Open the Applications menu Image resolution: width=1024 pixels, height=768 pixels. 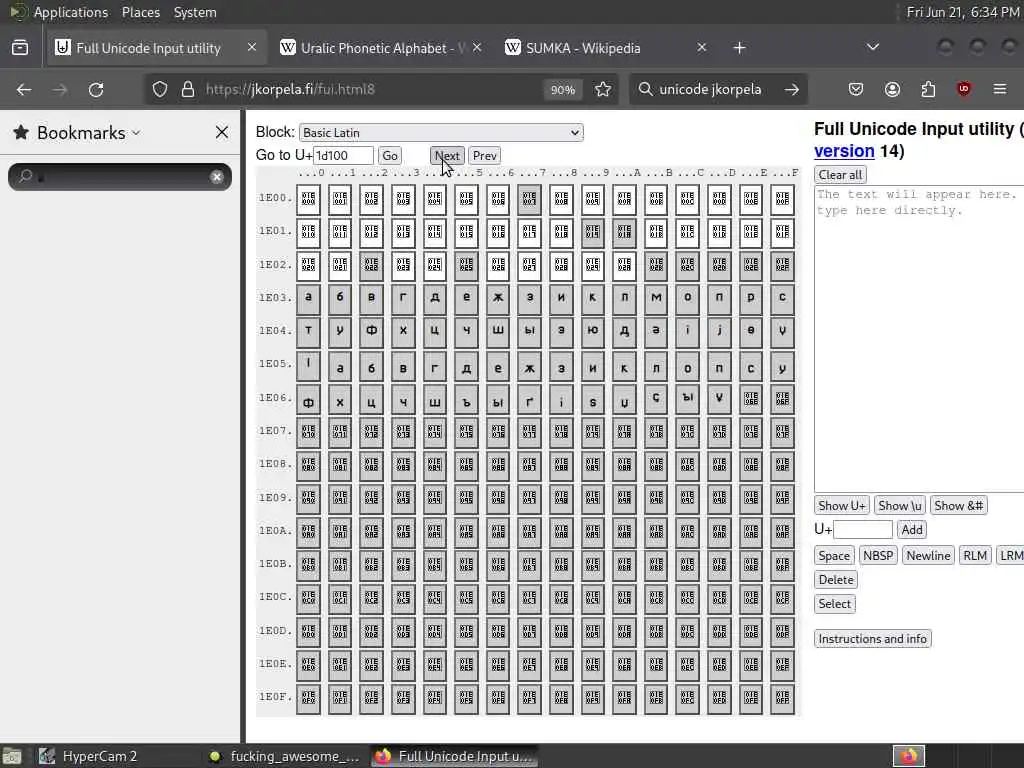pyautogui.click(x=71, y=12)
